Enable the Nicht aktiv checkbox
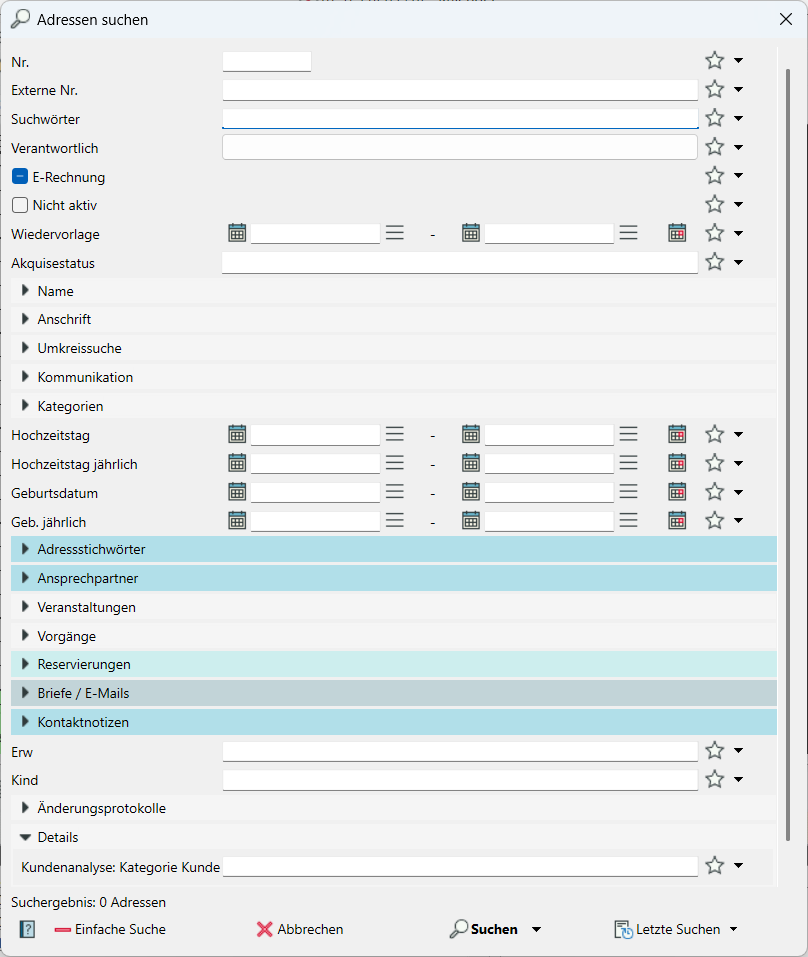The image size is (808, 957). point(20,205)
